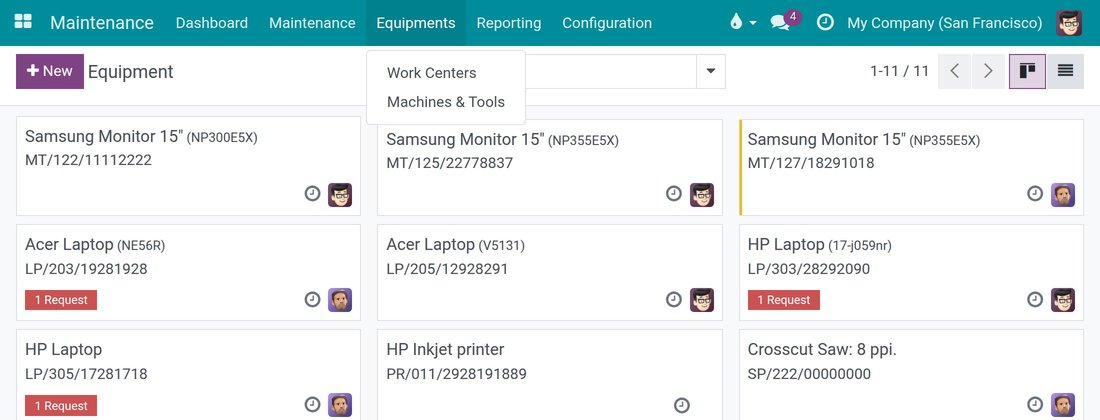Click the serial MT/127/18291018
This screenshot has height=420, width=1100.
pos(811,163)
